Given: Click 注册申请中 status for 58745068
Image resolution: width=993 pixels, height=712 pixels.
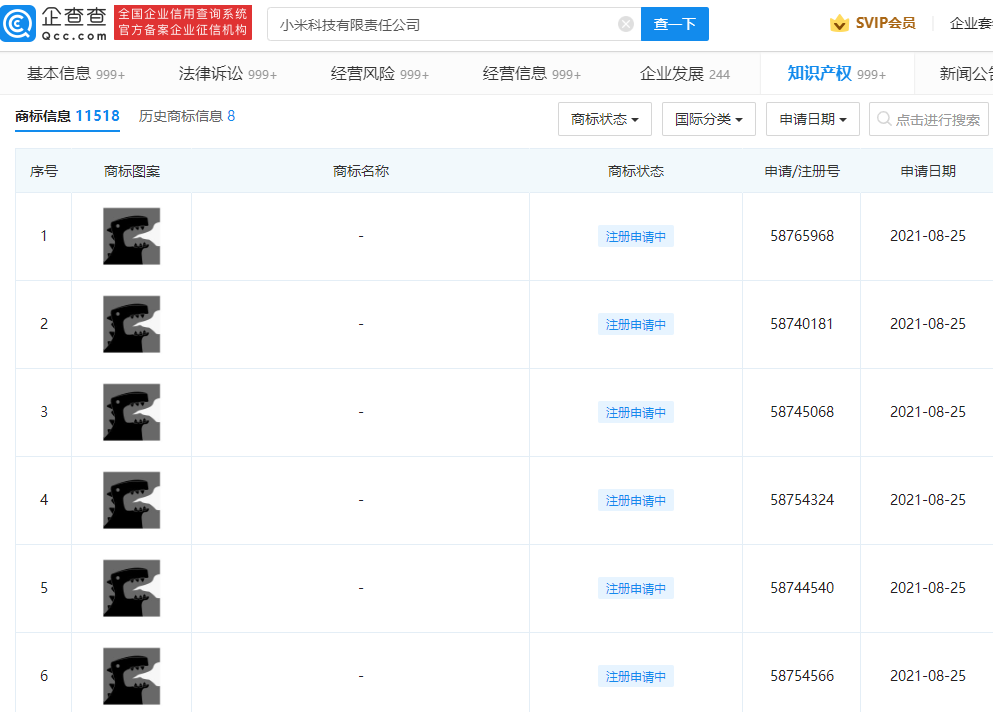Looking at the screenshot, I should click(x=636, y=412).
